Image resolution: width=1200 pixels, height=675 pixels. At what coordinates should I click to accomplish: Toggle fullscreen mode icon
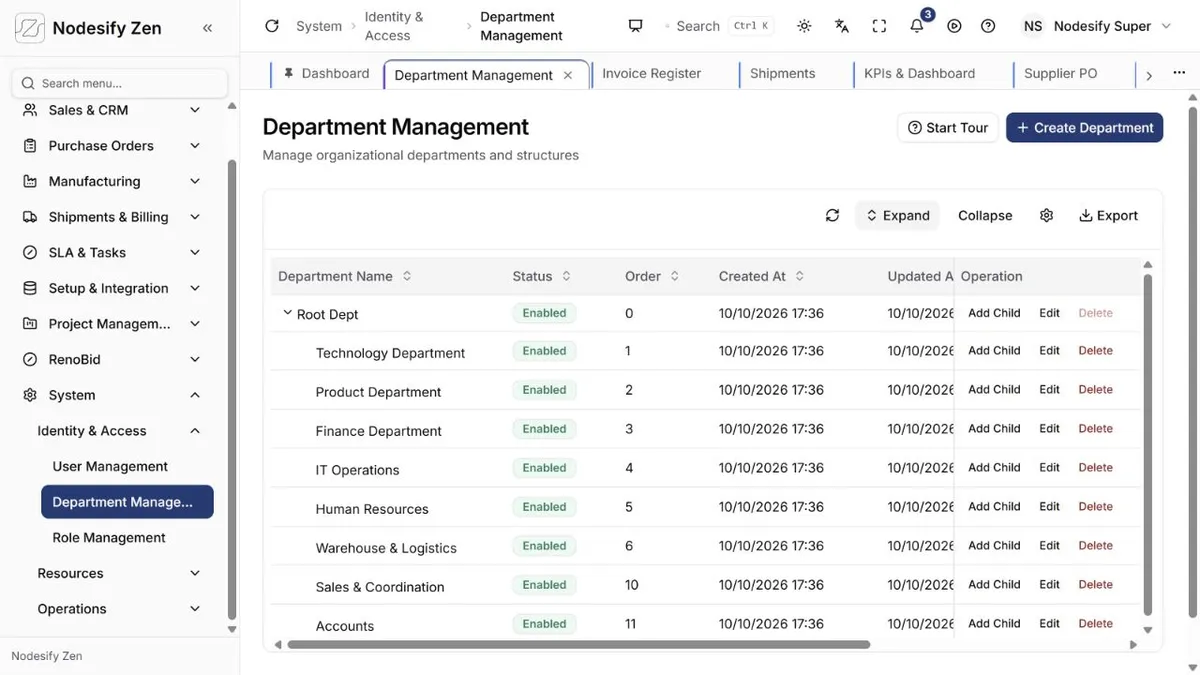coord(879,26)
